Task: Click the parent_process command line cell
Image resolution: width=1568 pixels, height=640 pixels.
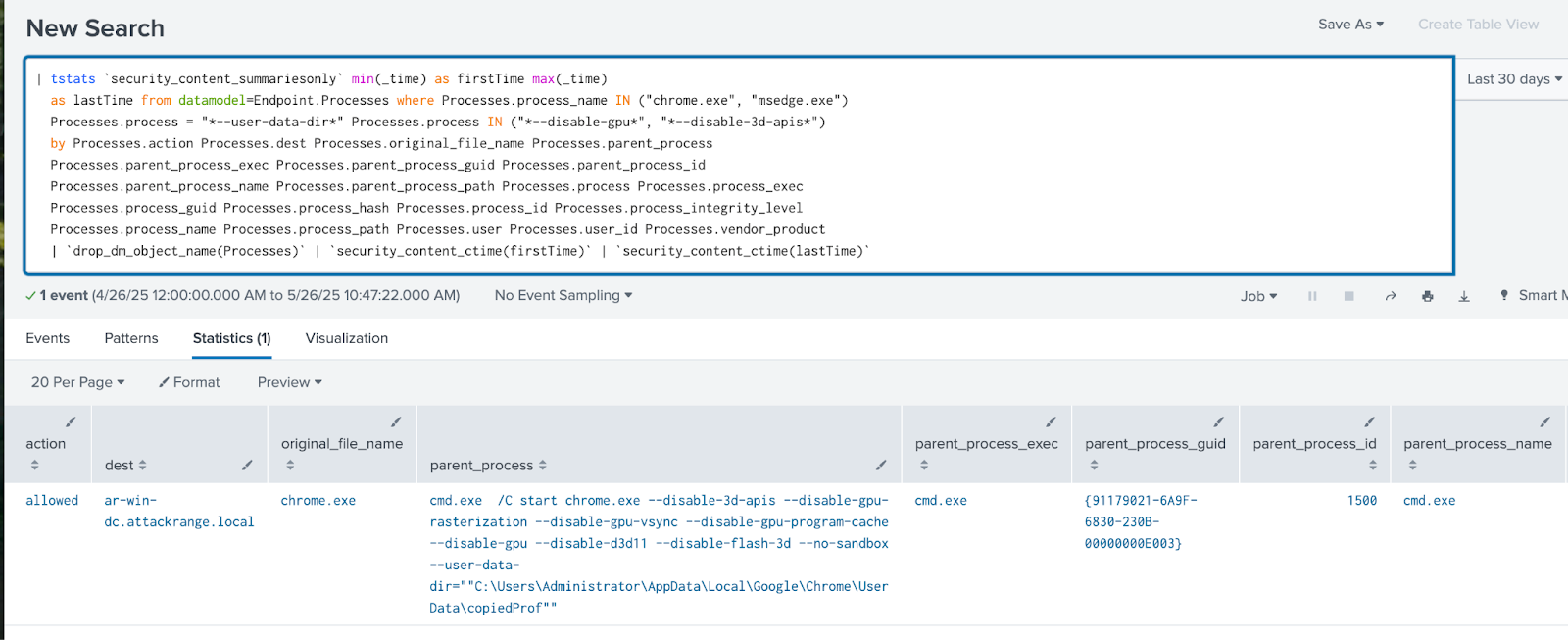Action: [660, 554]
